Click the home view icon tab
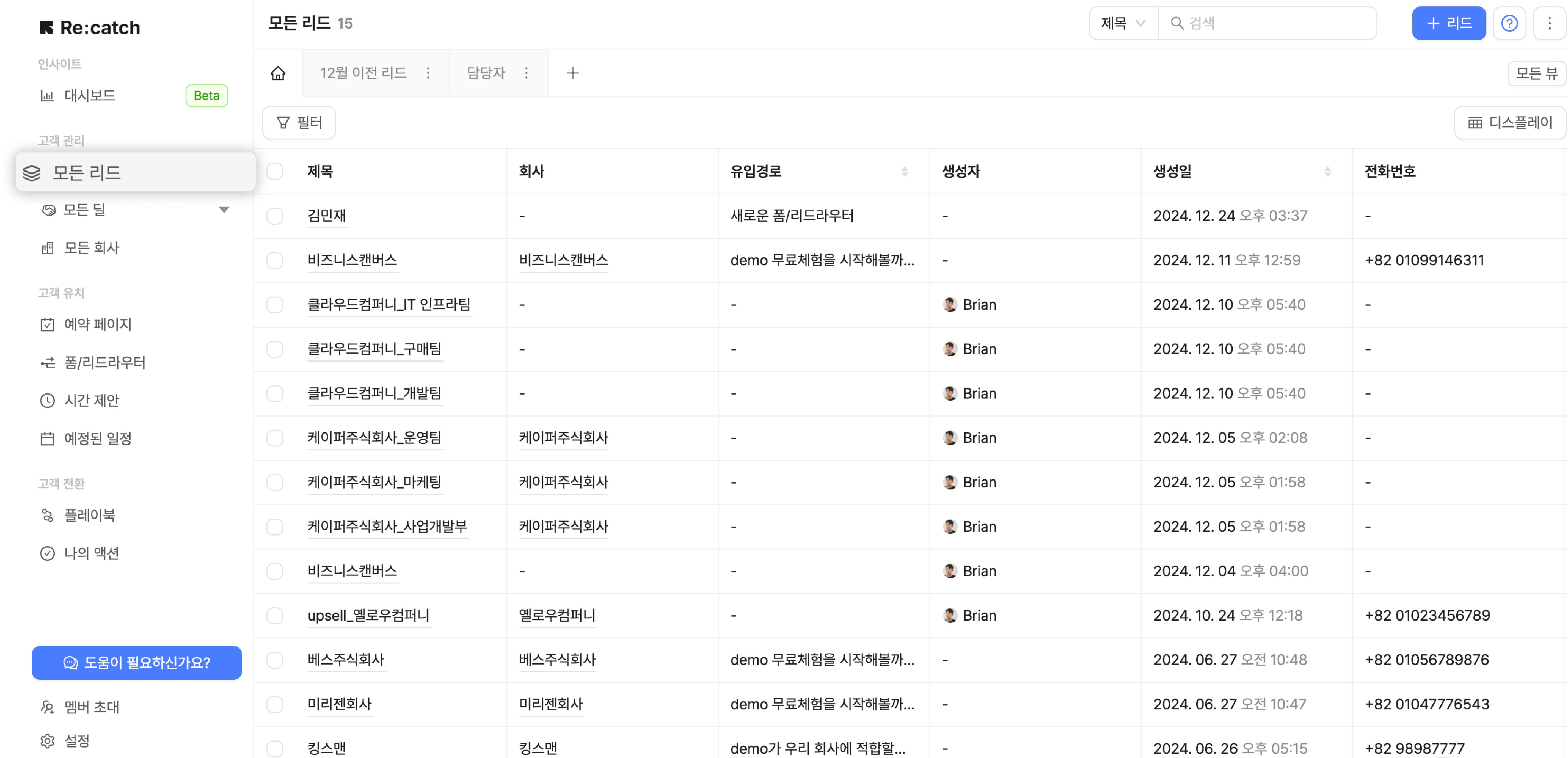 coord(278,73)
